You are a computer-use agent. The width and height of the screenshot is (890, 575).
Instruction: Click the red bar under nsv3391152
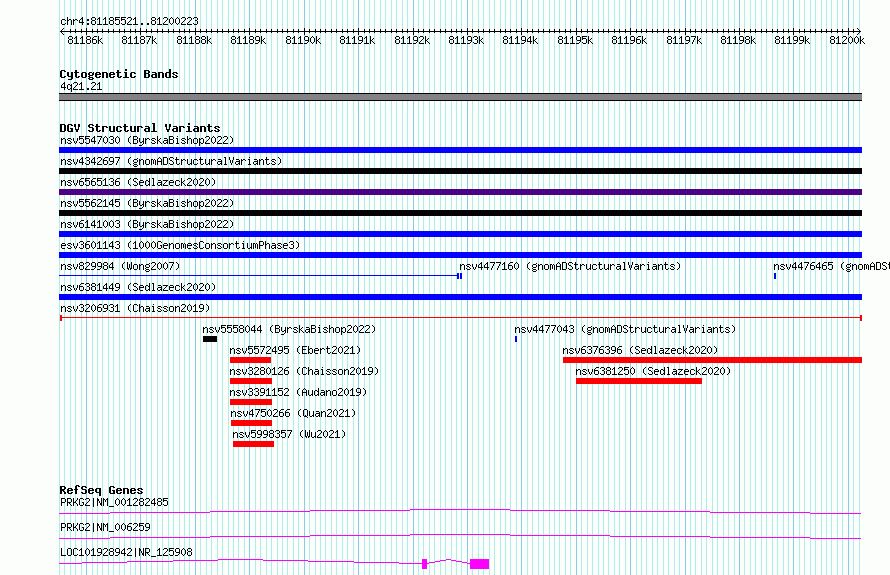251,402
